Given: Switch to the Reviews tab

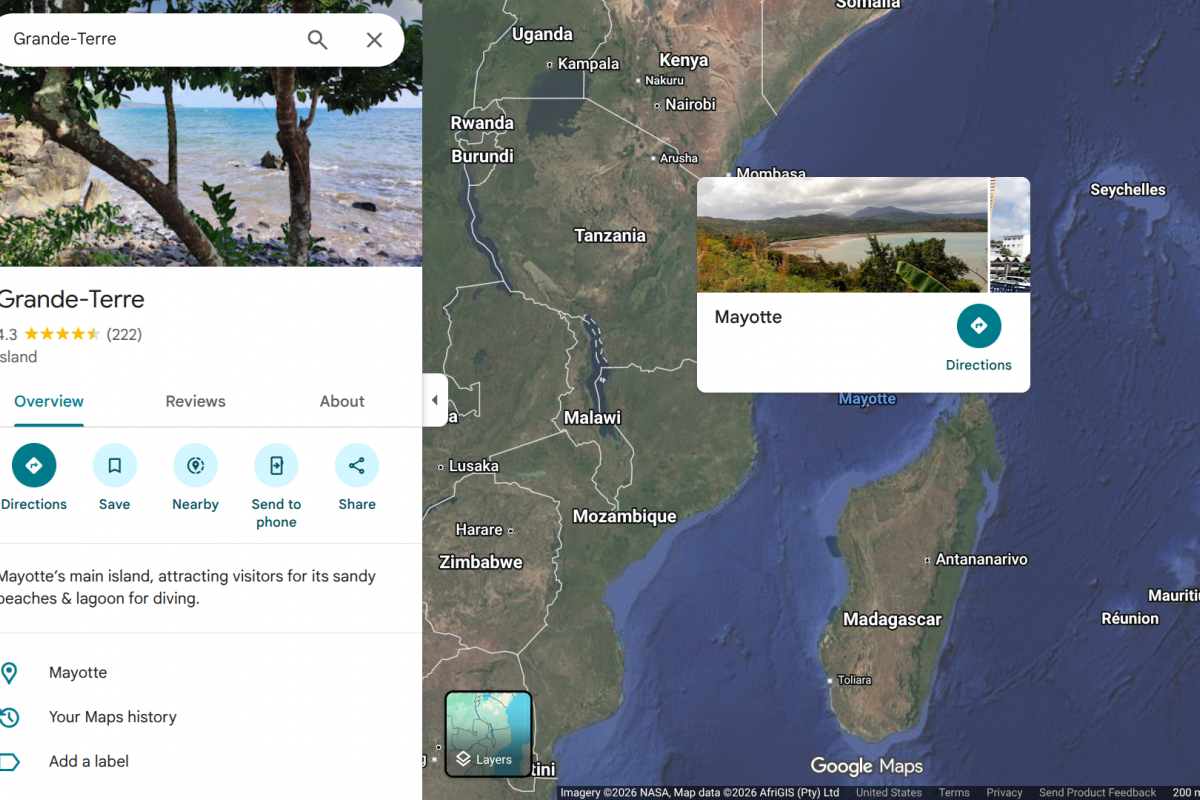Looking at the screenshot, I should (195, 401).
